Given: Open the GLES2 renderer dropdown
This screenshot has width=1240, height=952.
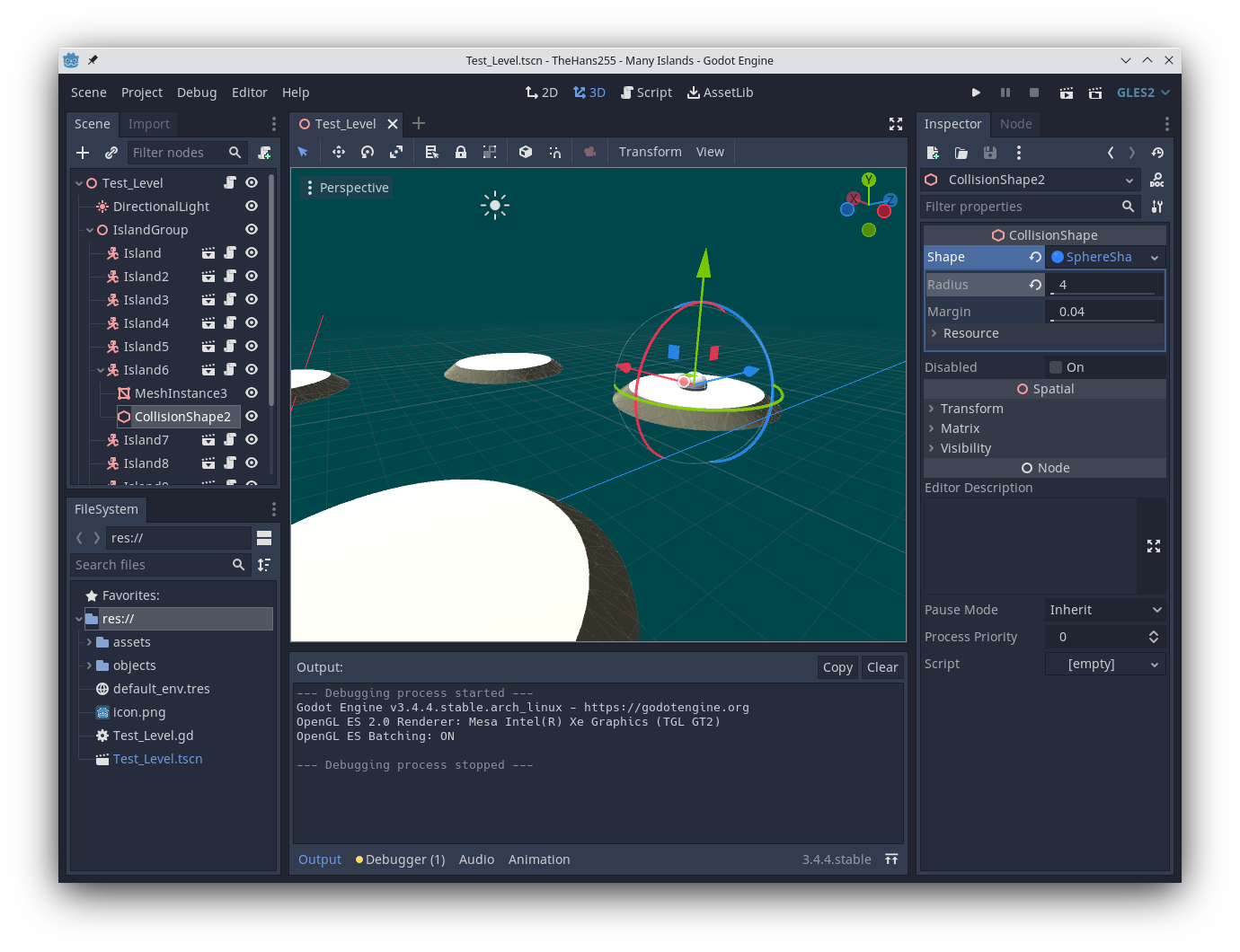Looking at the screenshot, I should tap(1143, 93).
